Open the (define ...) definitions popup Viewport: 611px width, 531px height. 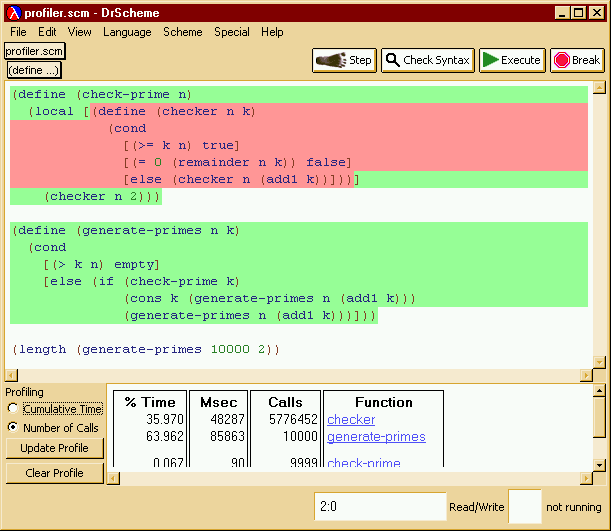click(34, 70)
